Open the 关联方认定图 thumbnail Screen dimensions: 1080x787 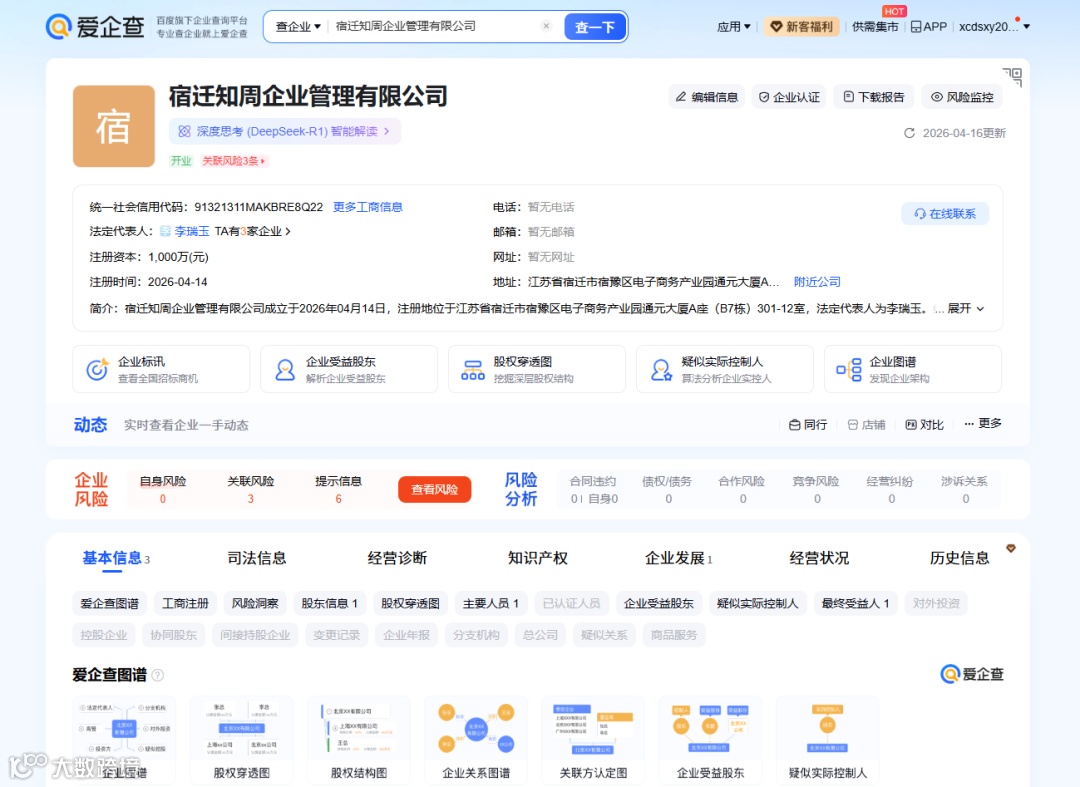pos(593,739)
